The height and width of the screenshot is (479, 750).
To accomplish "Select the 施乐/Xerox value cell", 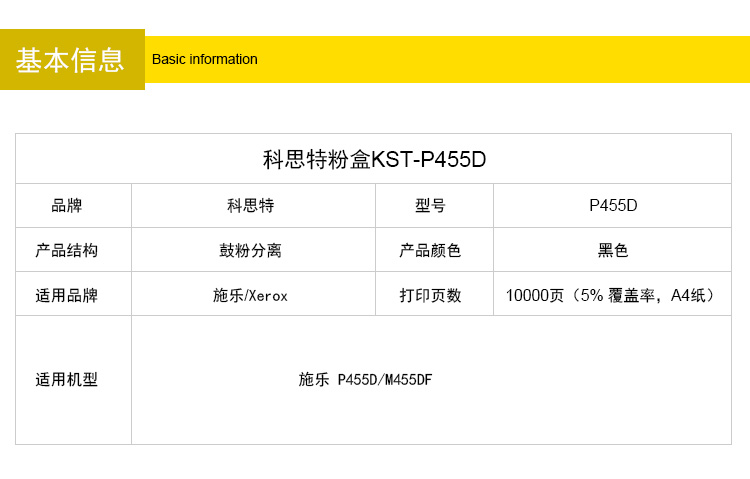I will click(251, 295).
